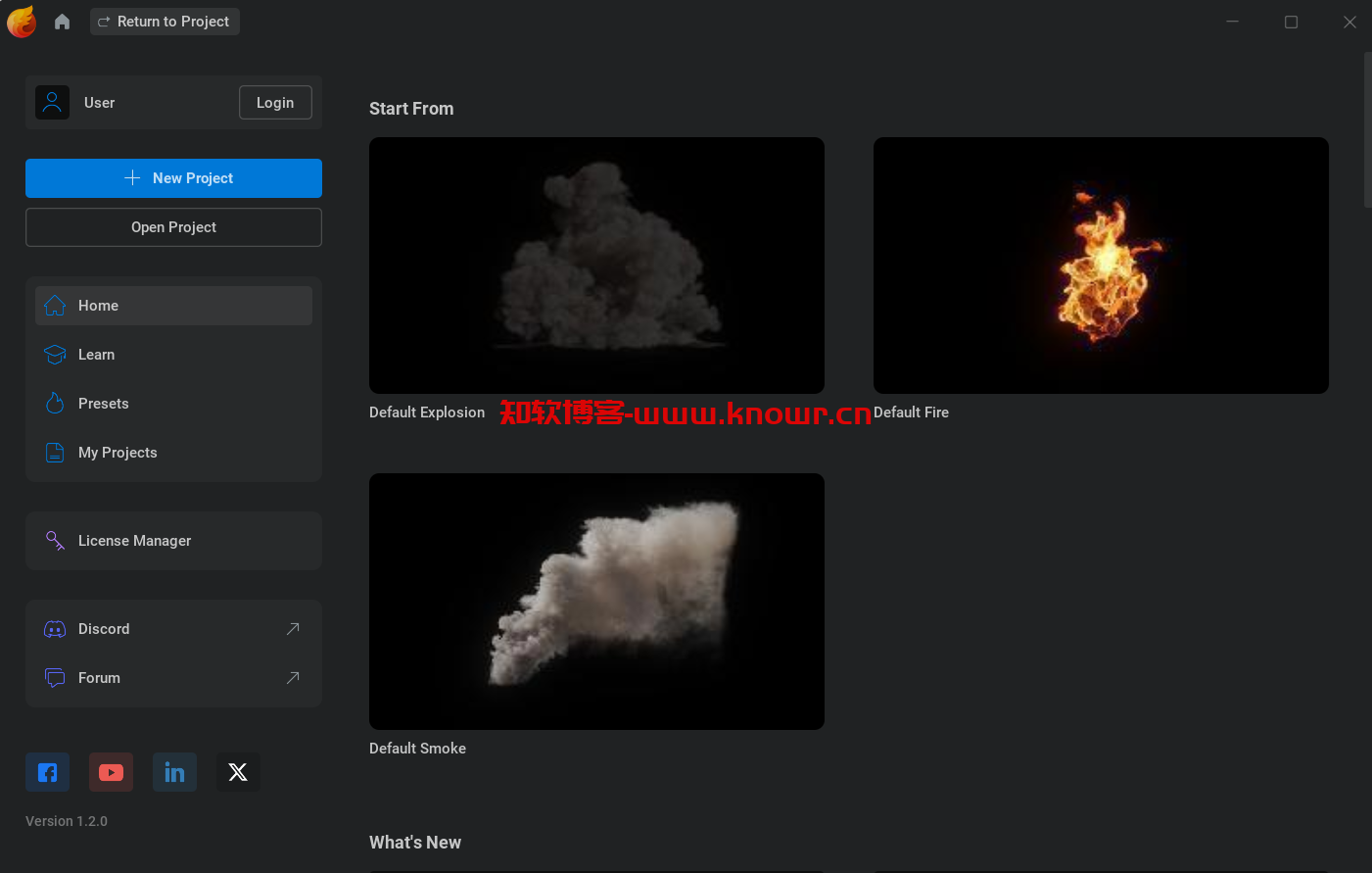Click the Forum chat bubble icon
This screenshot has width=1372, height=873.
coord(55,678)
